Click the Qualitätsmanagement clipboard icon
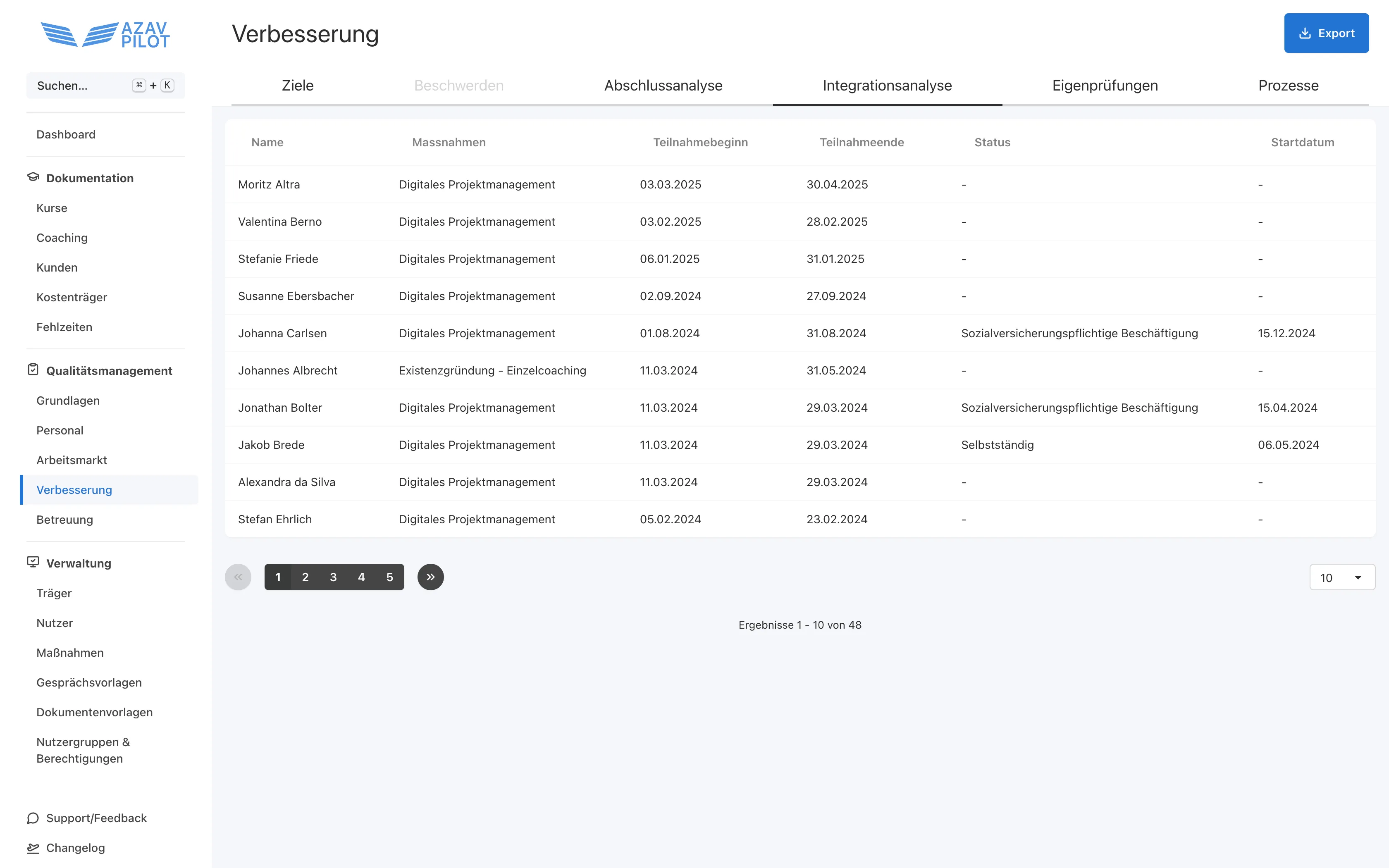1389x868 pixels. tap(33, 370)
